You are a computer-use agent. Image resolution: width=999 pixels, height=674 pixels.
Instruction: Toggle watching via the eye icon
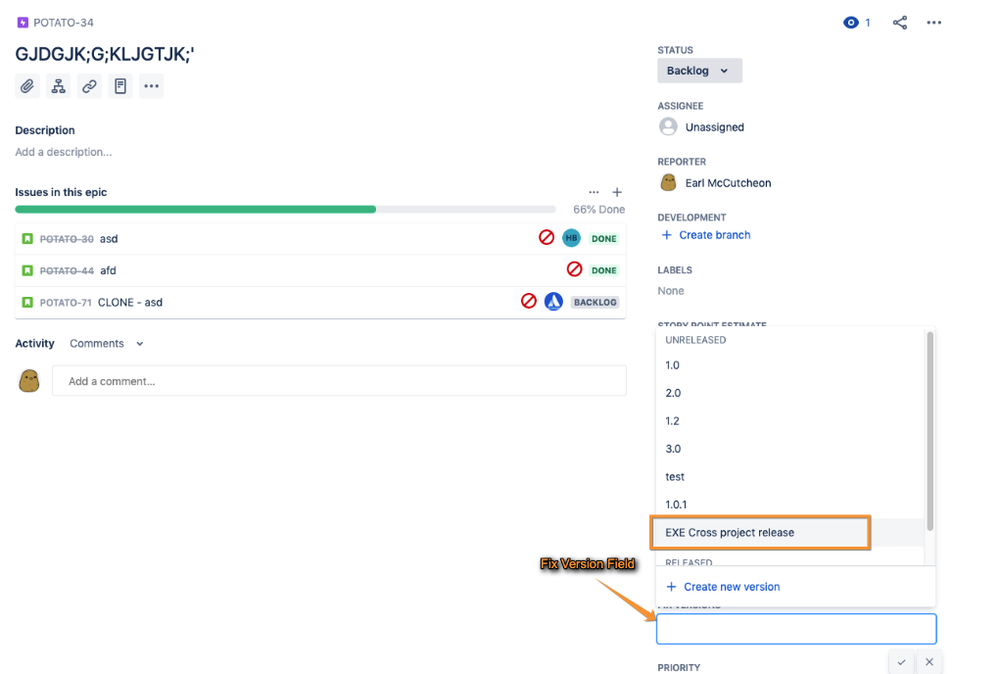[851, 22]
